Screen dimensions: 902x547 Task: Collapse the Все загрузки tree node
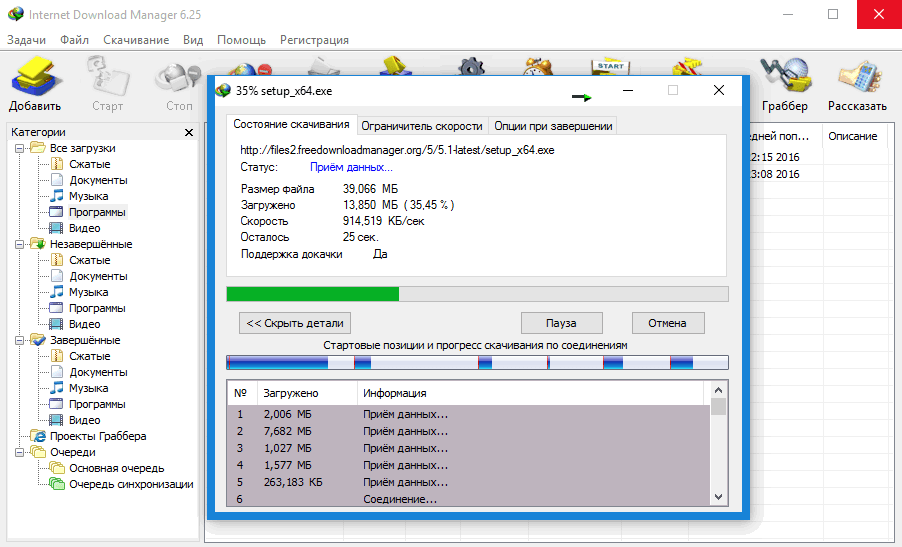coord(19,148)
